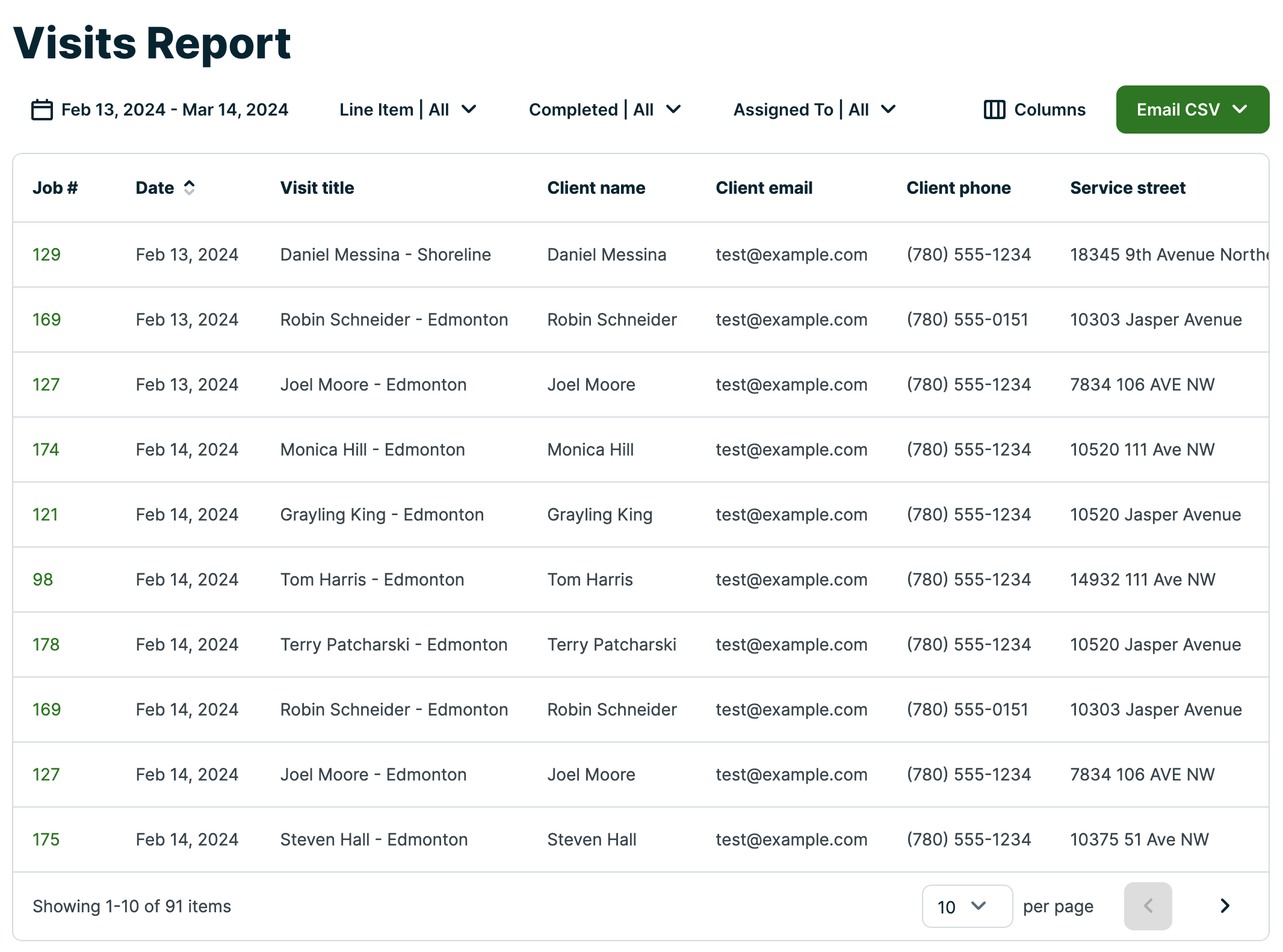Open the date range calendar icon
The image size is (1283, 952).
[x=41, y=109]
